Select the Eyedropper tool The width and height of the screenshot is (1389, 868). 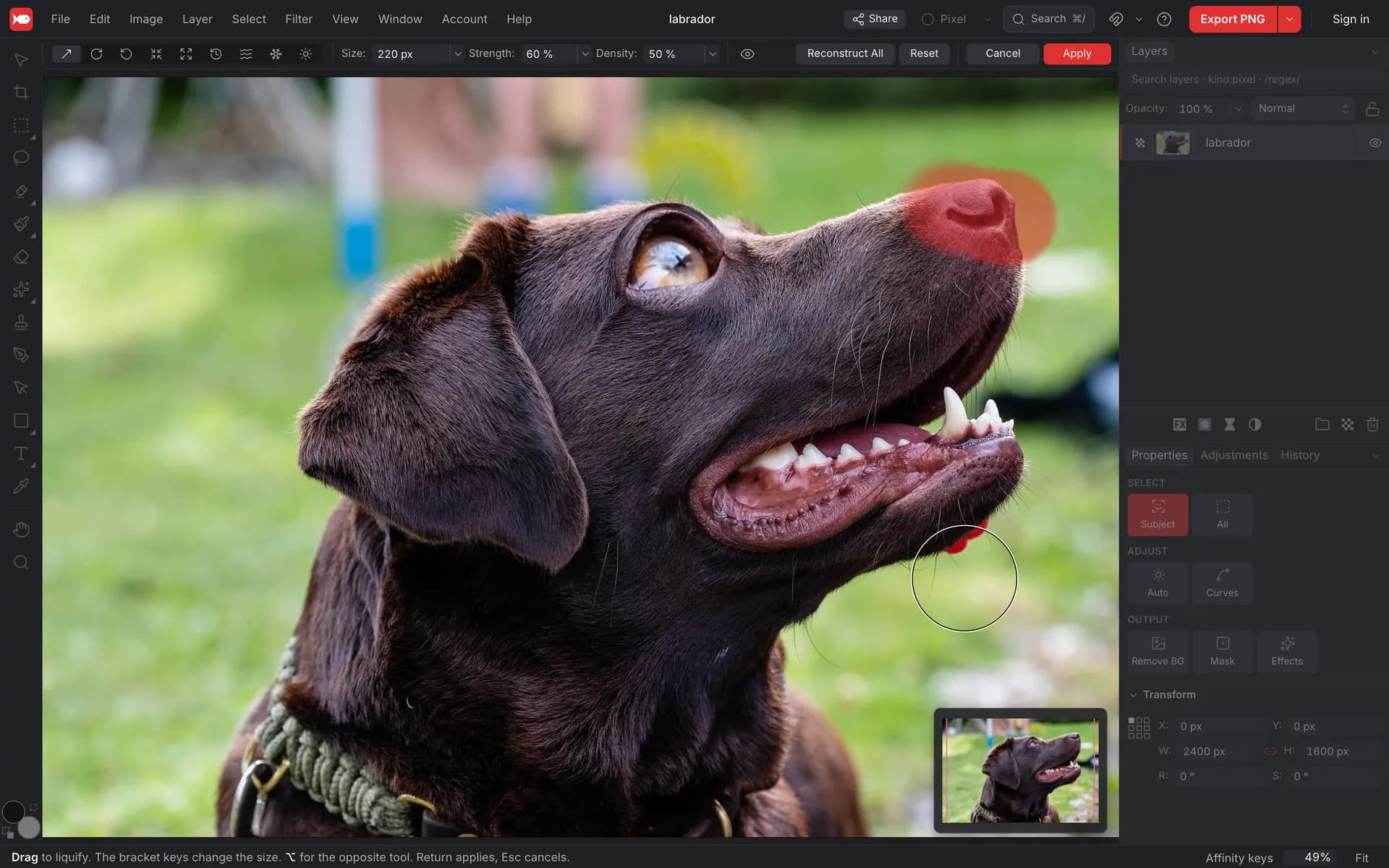(21, 486)
